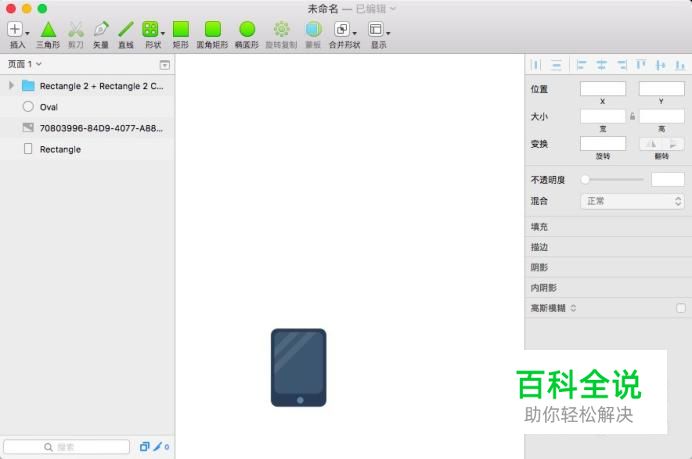Flip vertically with the 翻转 button

coord(673,144)
